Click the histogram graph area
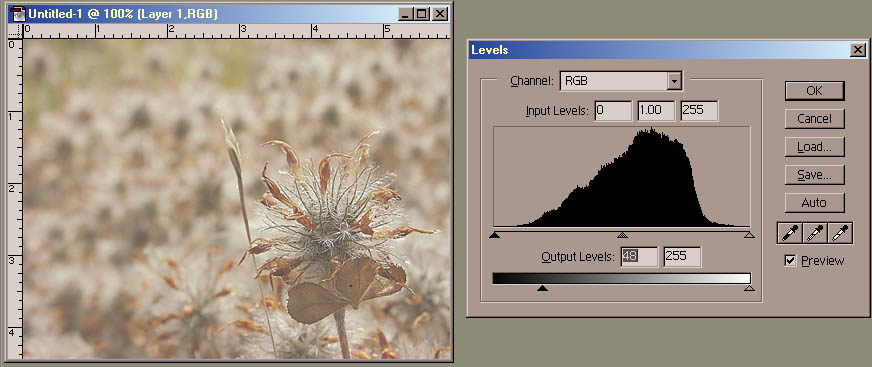 pos(622,176)
